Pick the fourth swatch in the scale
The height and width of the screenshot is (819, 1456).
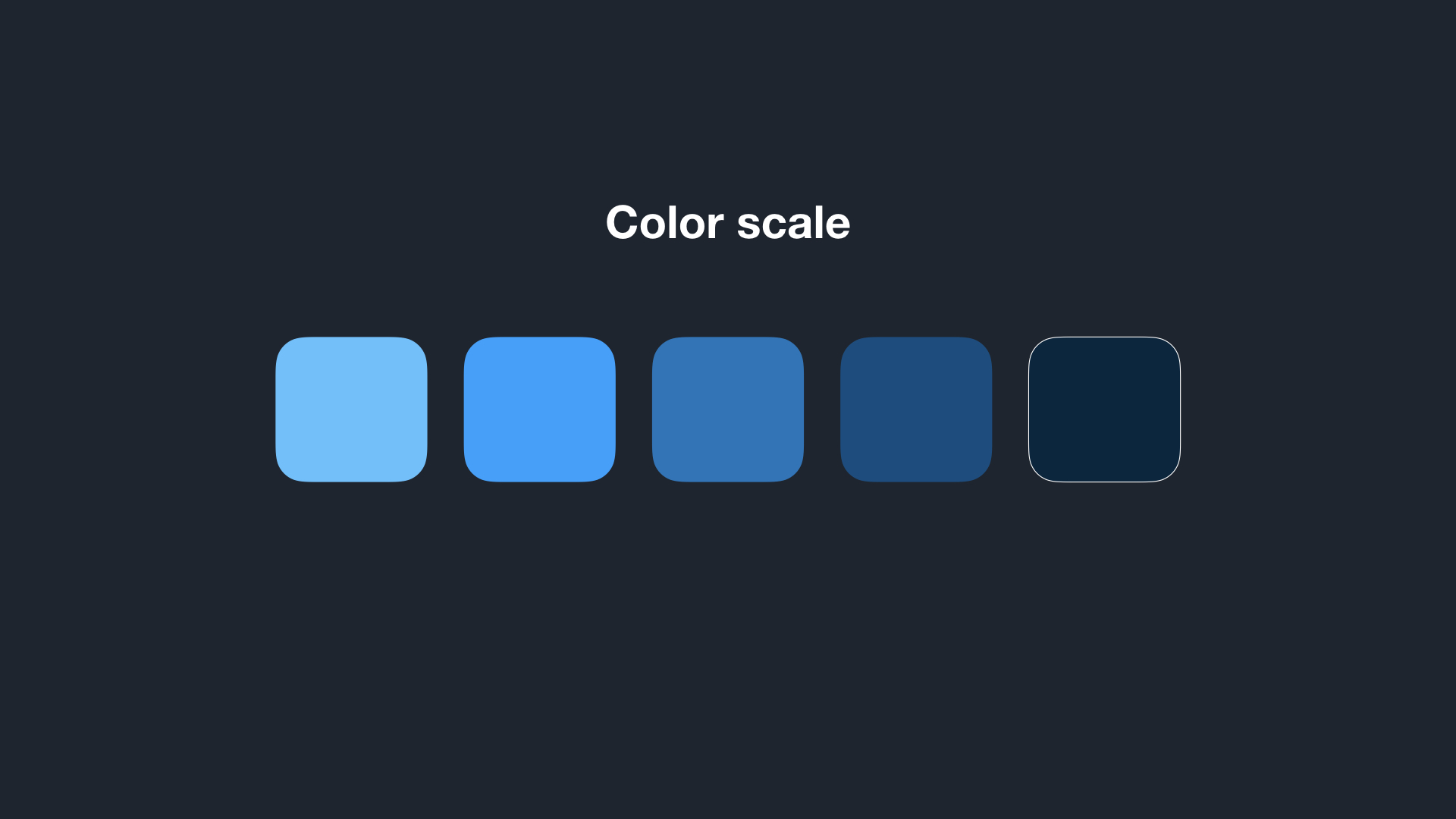(x=915, y=409)
